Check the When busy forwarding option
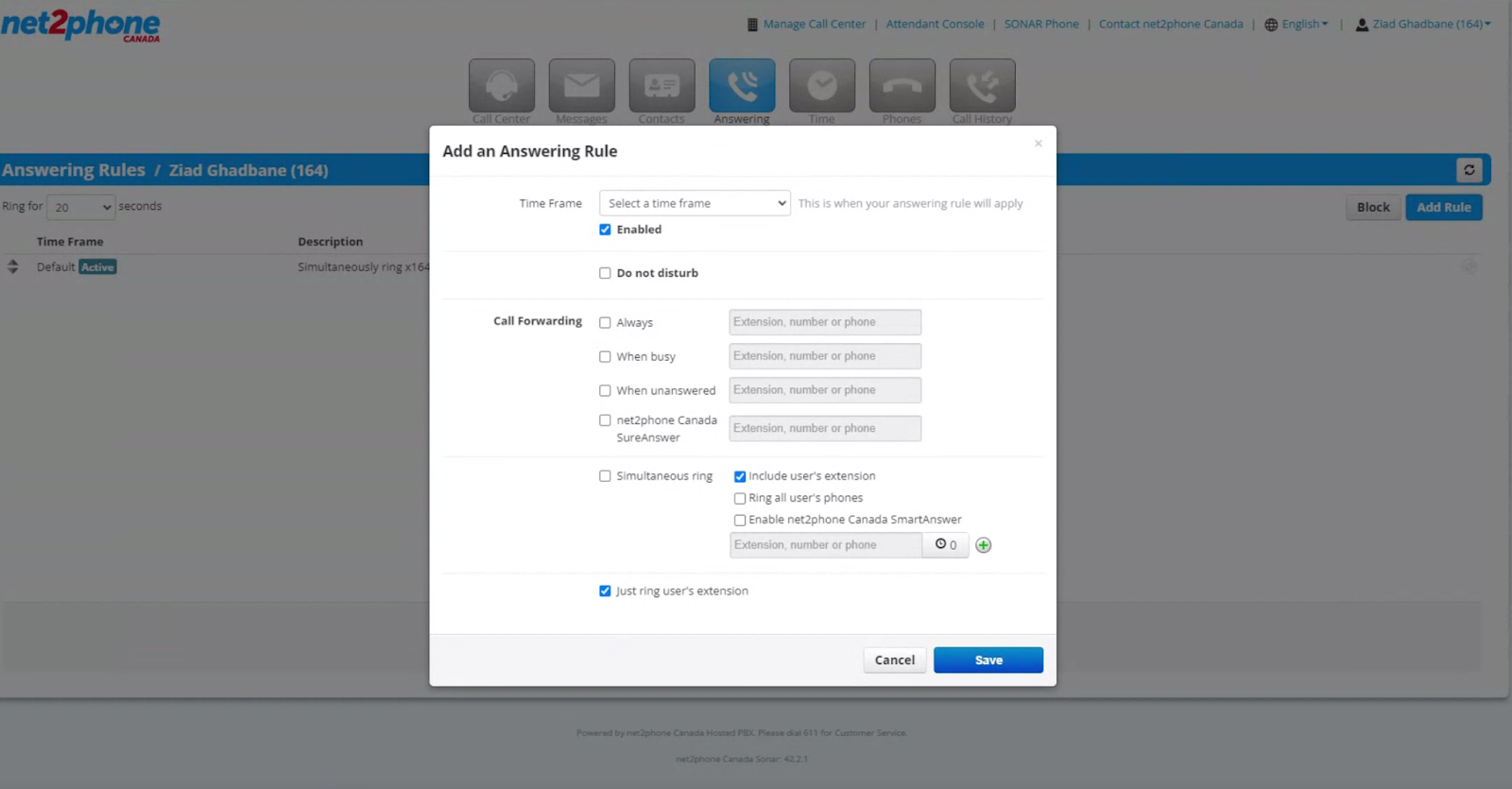Image resolution: width=1512 pixels, height=789 pixels. 605,356
